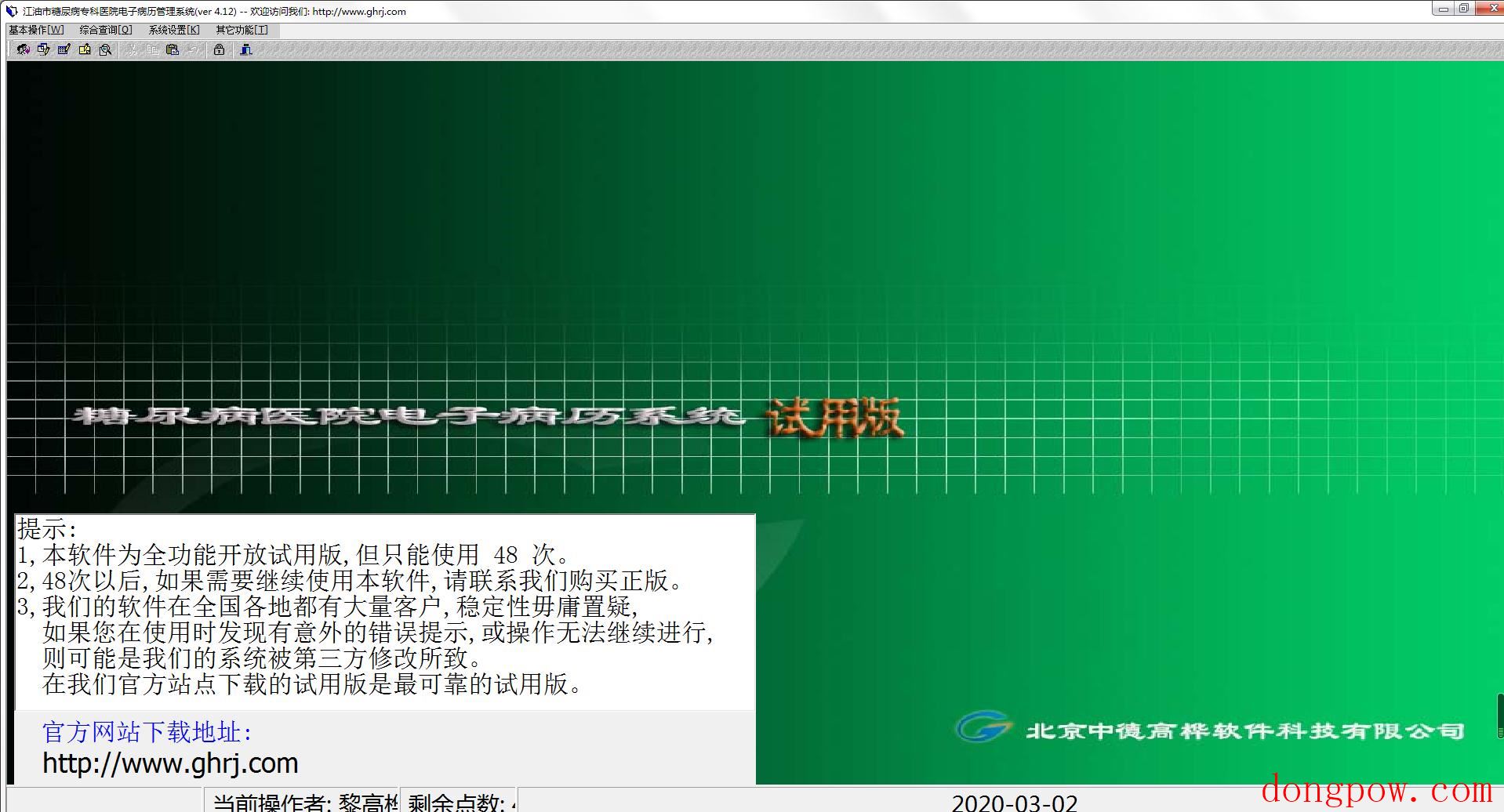Click the undo arrow toolbar icon
1504x812 pixels.
194,49
